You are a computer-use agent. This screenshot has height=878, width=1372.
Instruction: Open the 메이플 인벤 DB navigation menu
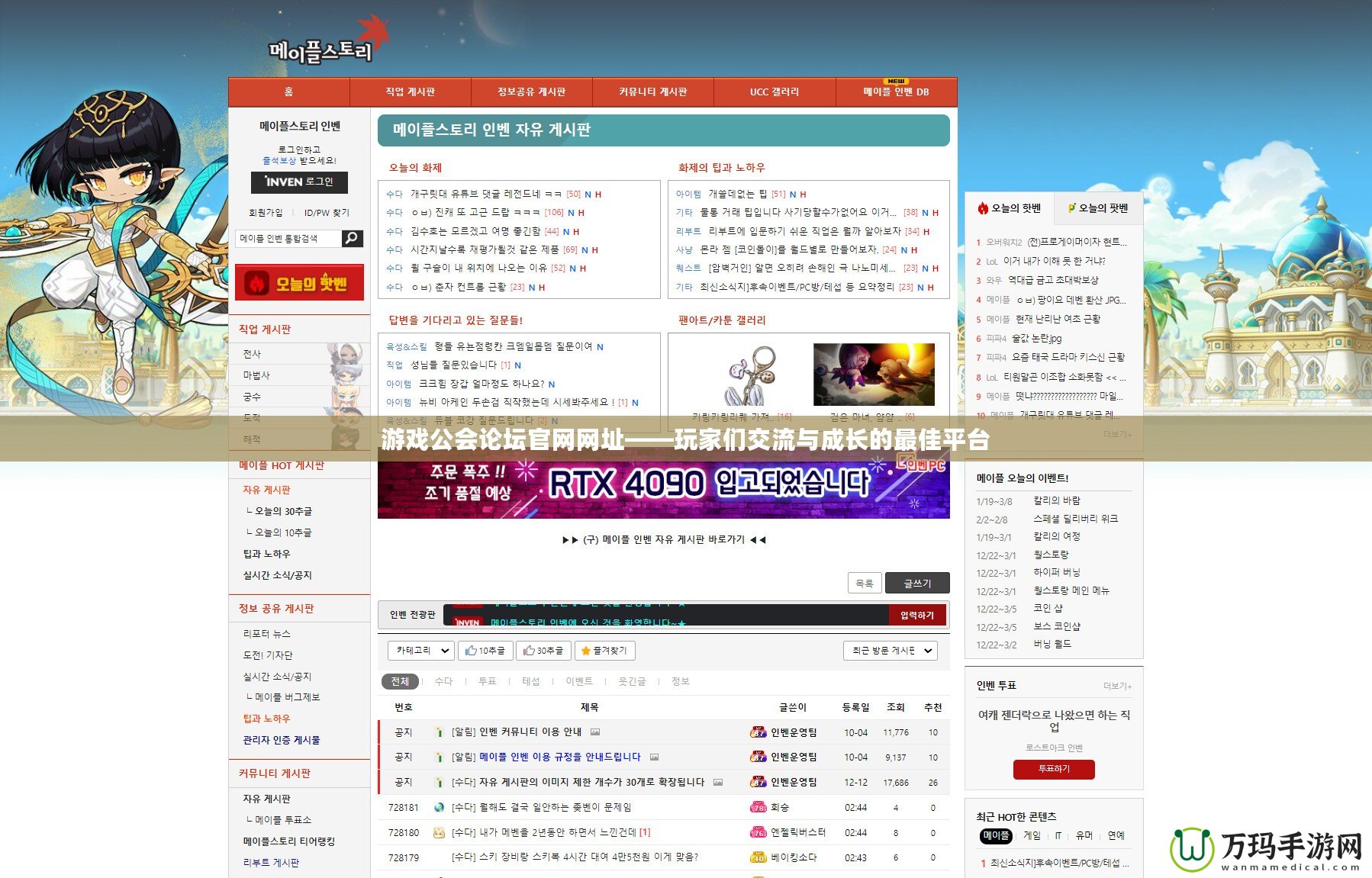click(896, 92)
